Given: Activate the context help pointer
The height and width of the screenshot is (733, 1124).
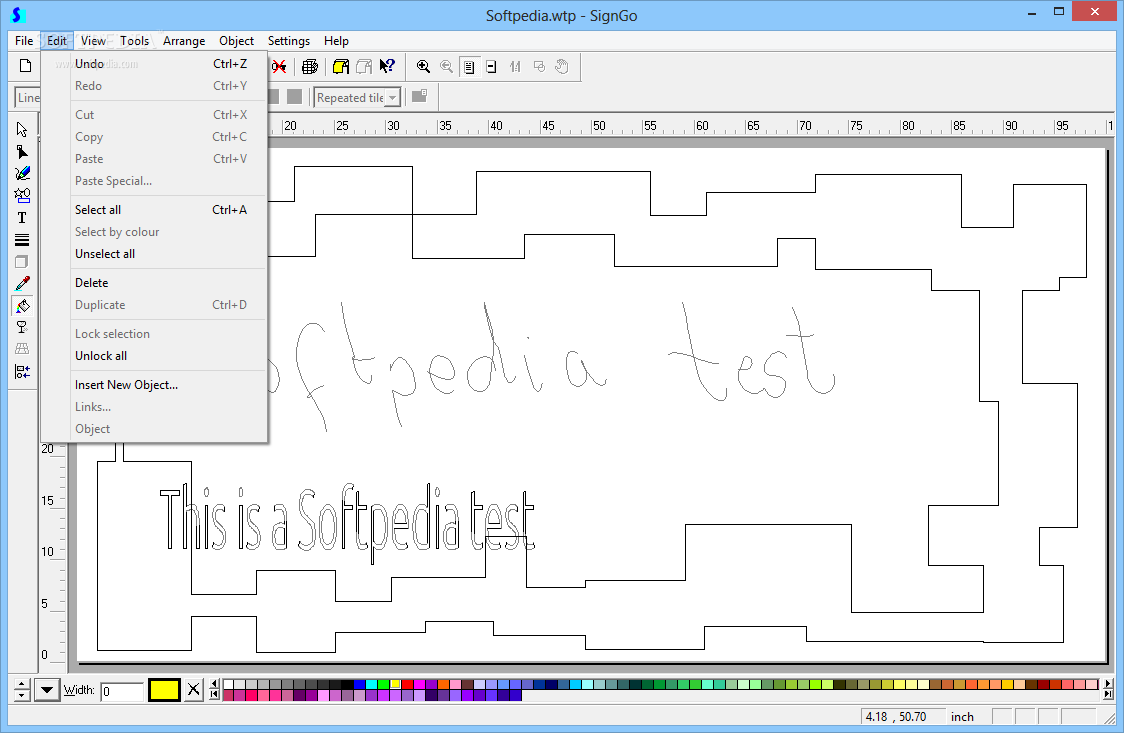Looking at the screenshot, I should coord(387,67).
